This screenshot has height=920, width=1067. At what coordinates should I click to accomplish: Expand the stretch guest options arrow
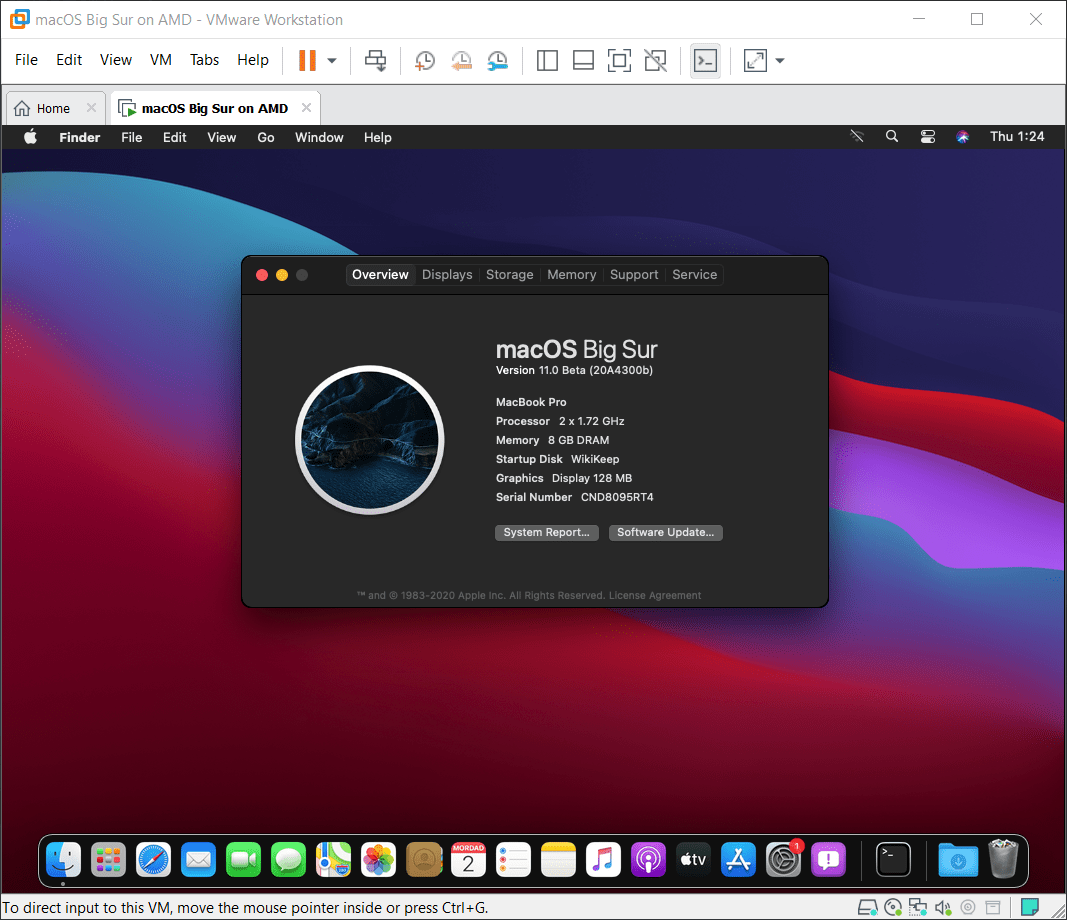780,61
